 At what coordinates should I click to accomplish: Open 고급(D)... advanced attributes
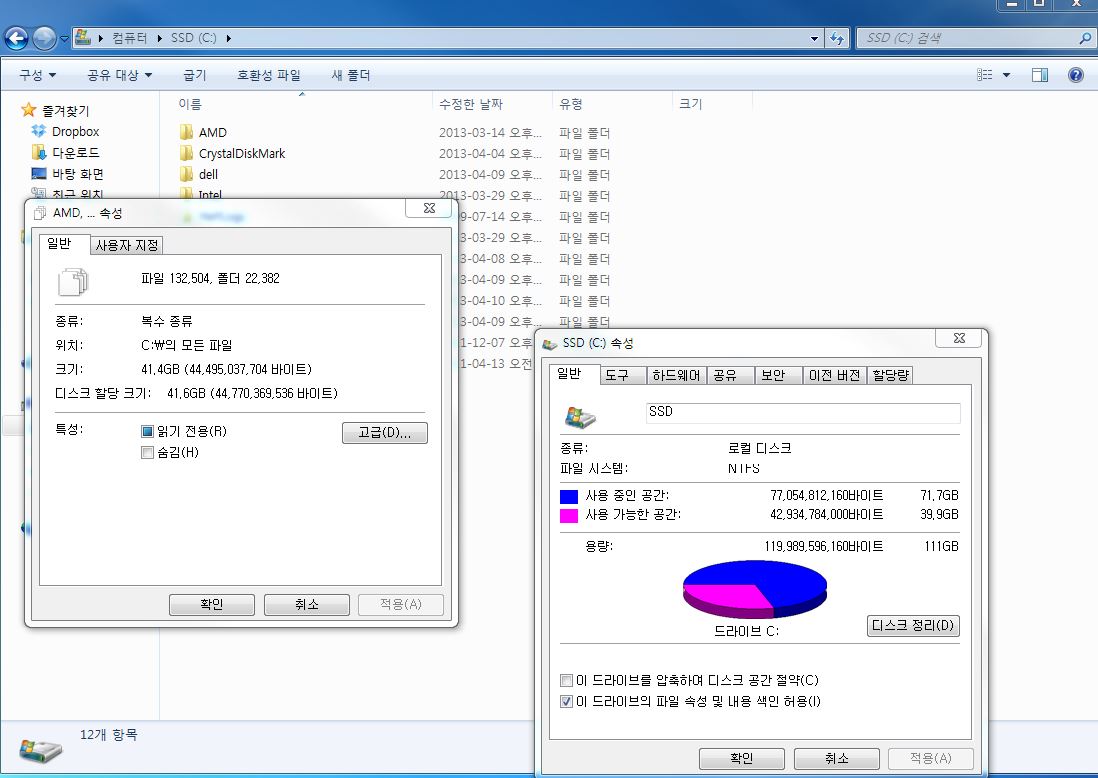click(384, 432)
